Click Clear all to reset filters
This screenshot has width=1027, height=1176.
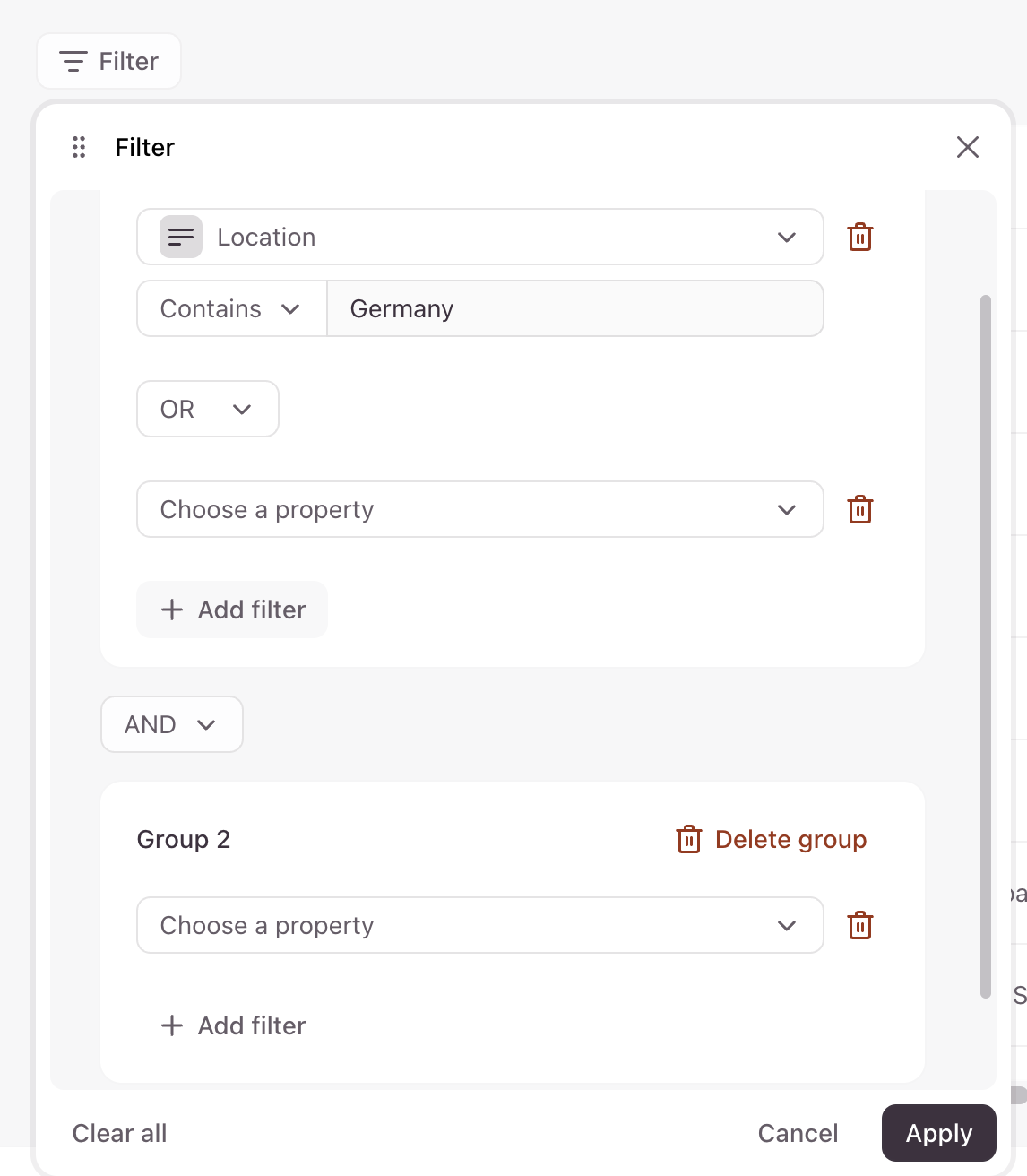tap(119, 1134)
